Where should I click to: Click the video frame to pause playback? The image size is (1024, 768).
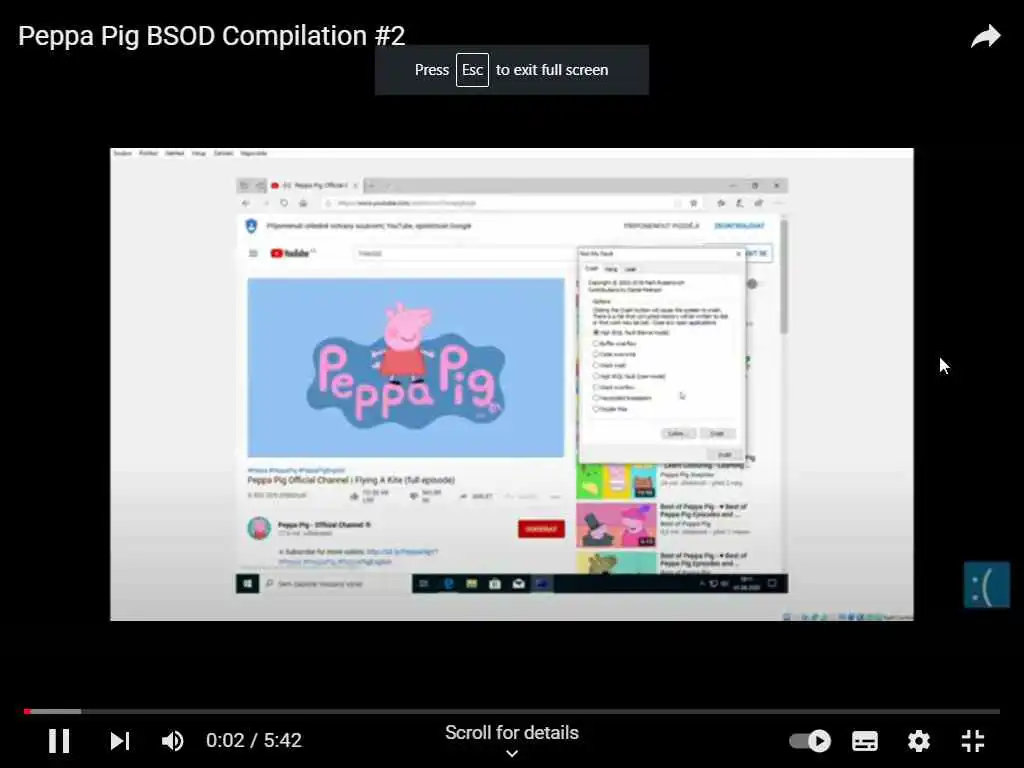[x=511, y=384]
